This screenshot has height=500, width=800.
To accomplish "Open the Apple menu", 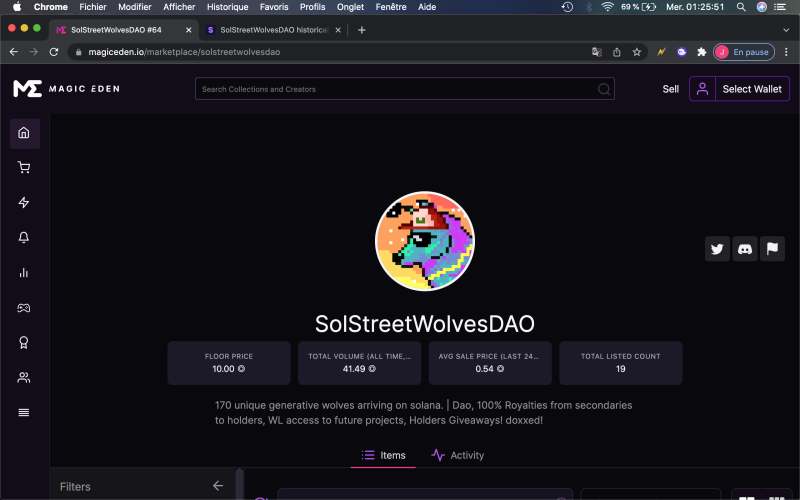I will [17, 7].
